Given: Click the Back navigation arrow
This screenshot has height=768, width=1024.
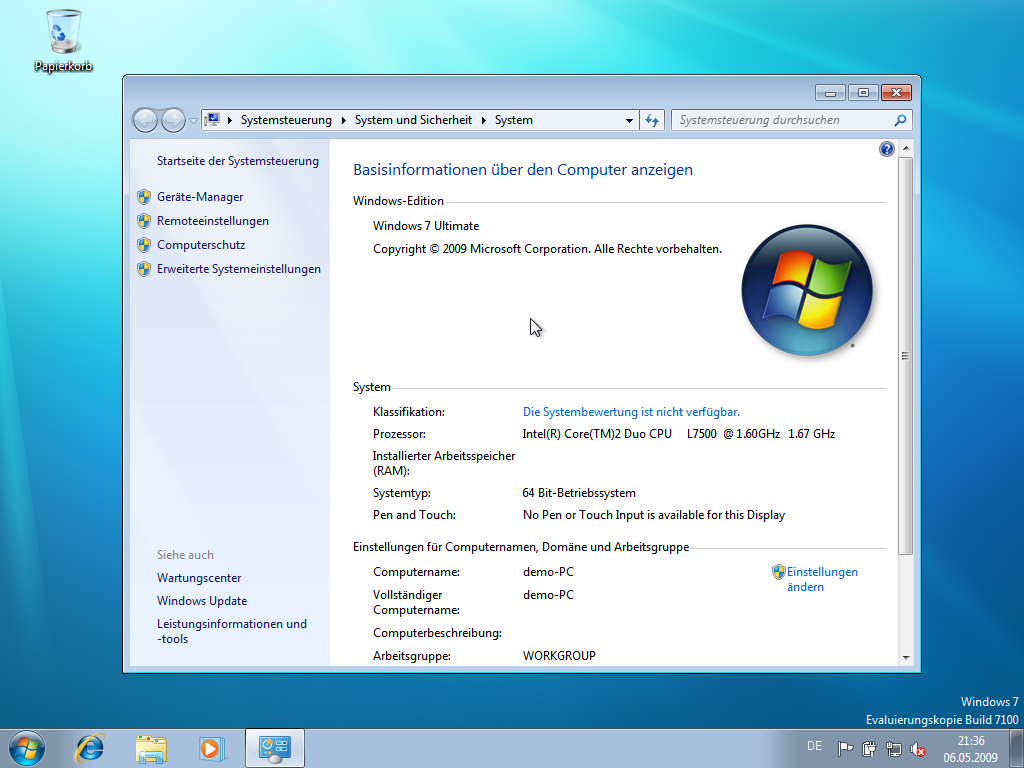Looking at the screenshot, I should coord(146,120).
